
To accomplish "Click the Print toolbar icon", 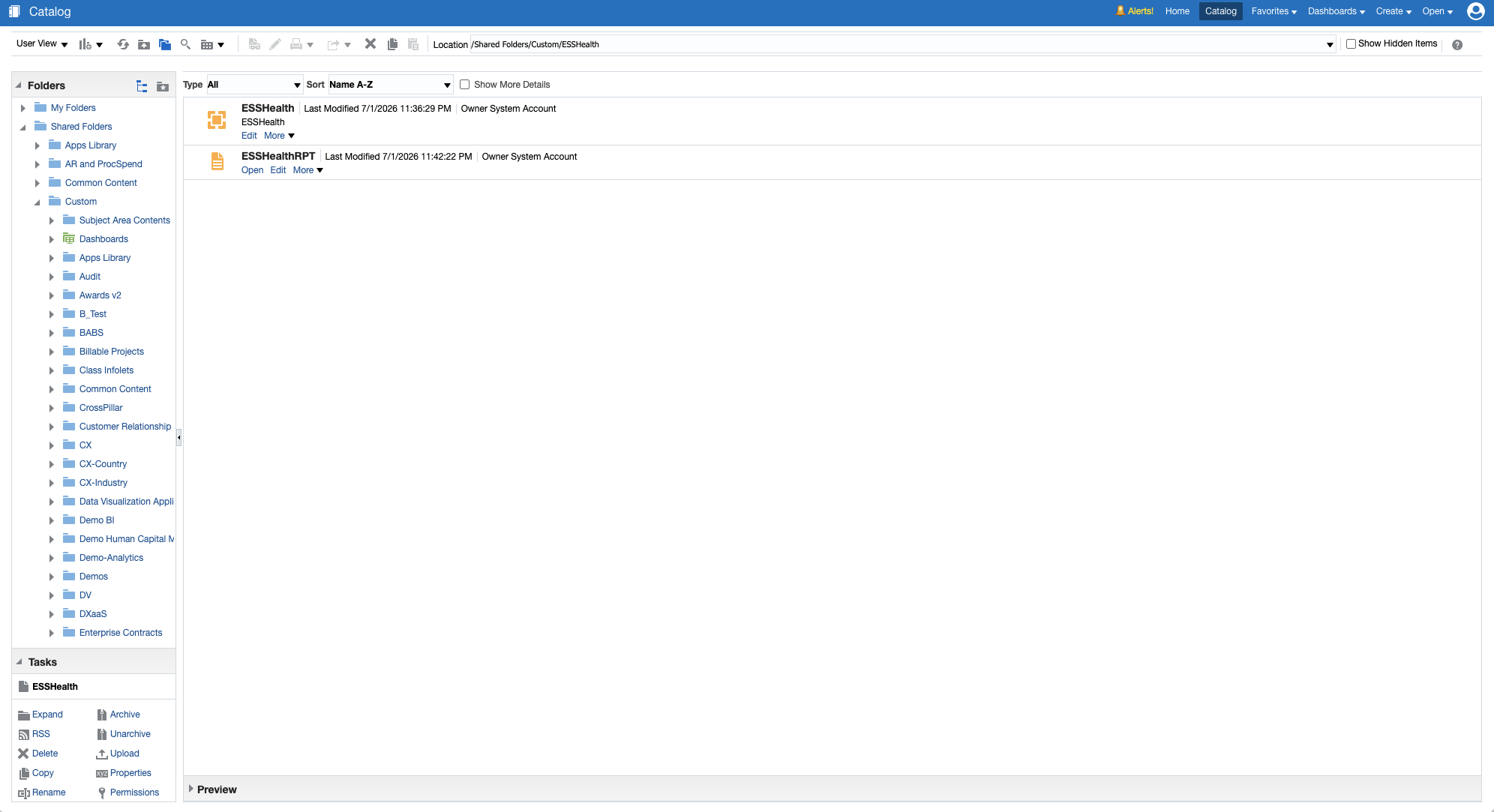I will [x=301, y=44].
